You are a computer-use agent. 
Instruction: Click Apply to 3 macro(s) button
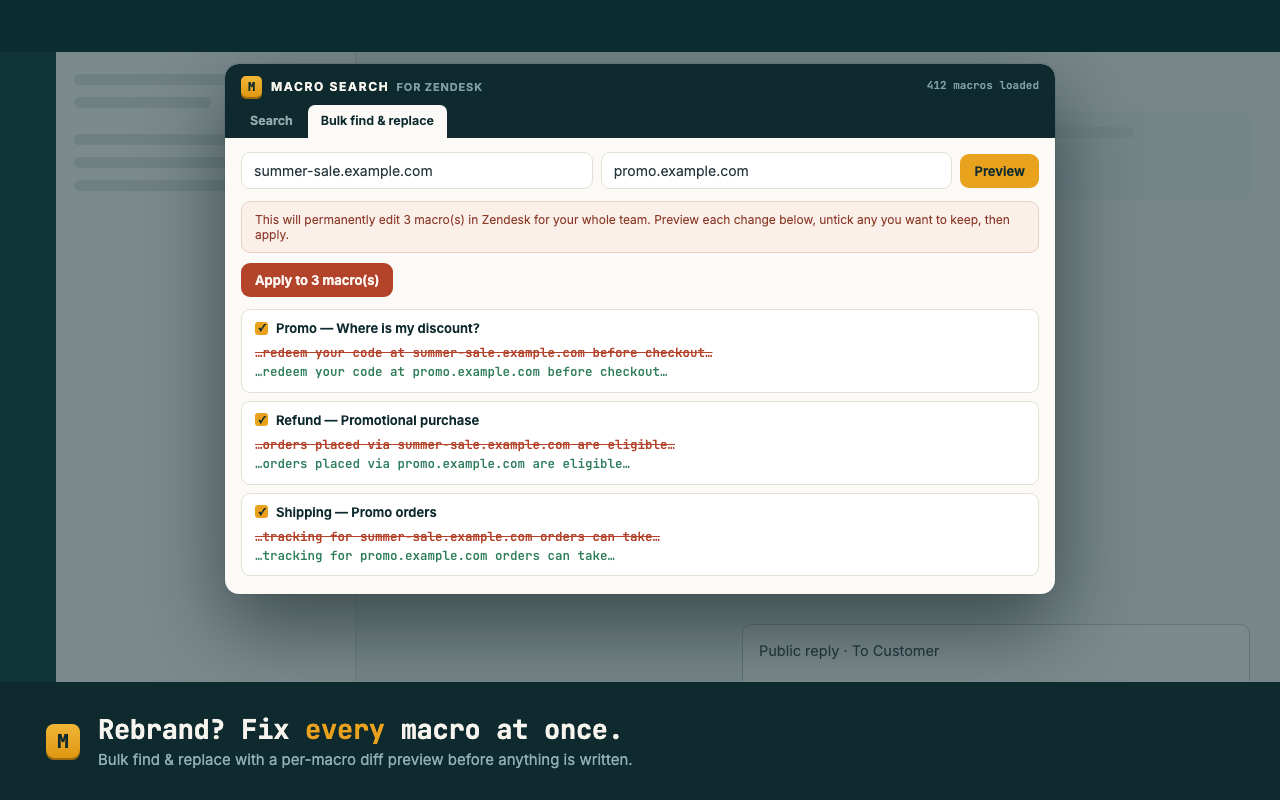pos(317,280)
